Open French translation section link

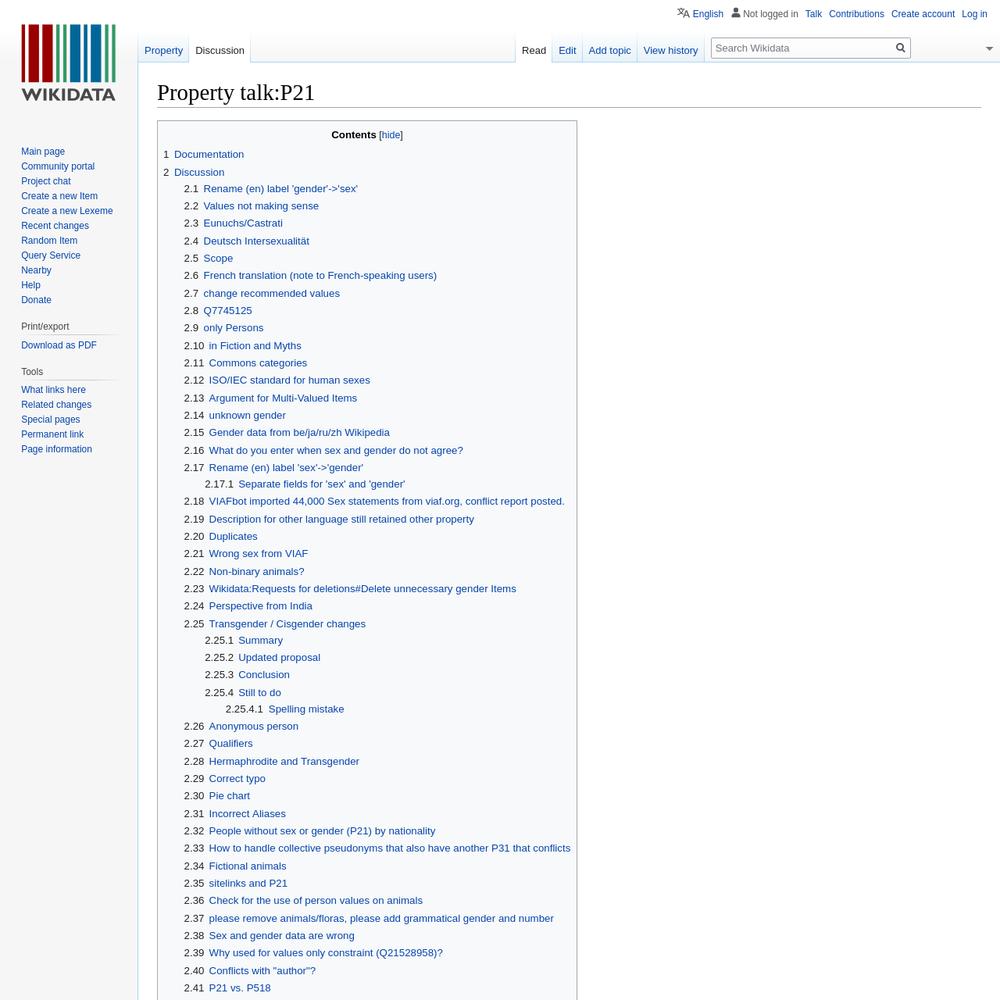pyautogui.click(x=320, y=276)
